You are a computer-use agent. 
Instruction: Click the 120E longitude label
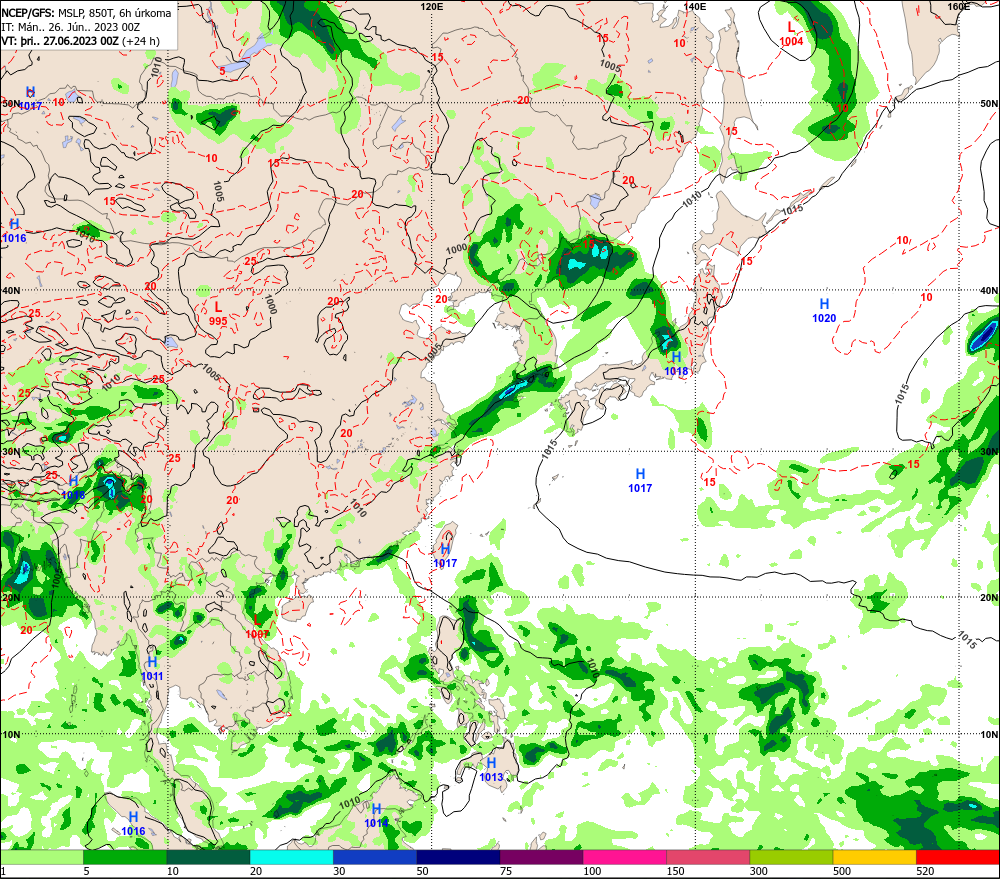pos(432,6)
